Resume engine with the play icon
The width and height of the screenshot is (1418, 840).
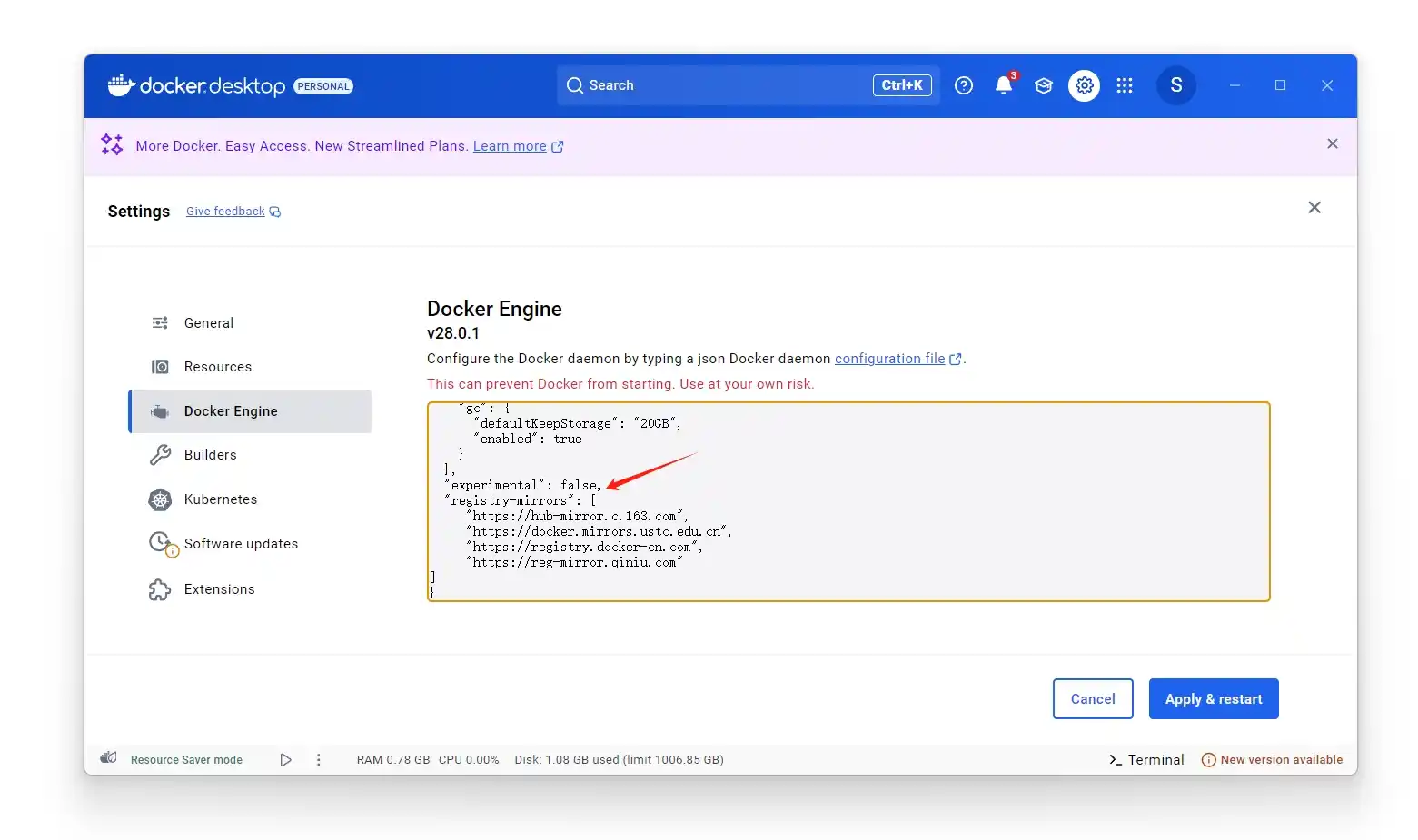click(285, 760)
